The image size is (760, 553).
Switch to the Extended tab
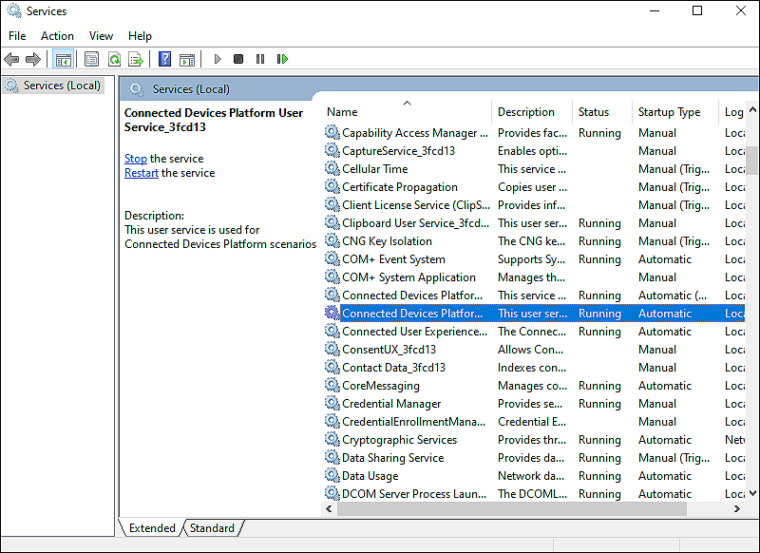pyautogui.click(x=152, y=528)
